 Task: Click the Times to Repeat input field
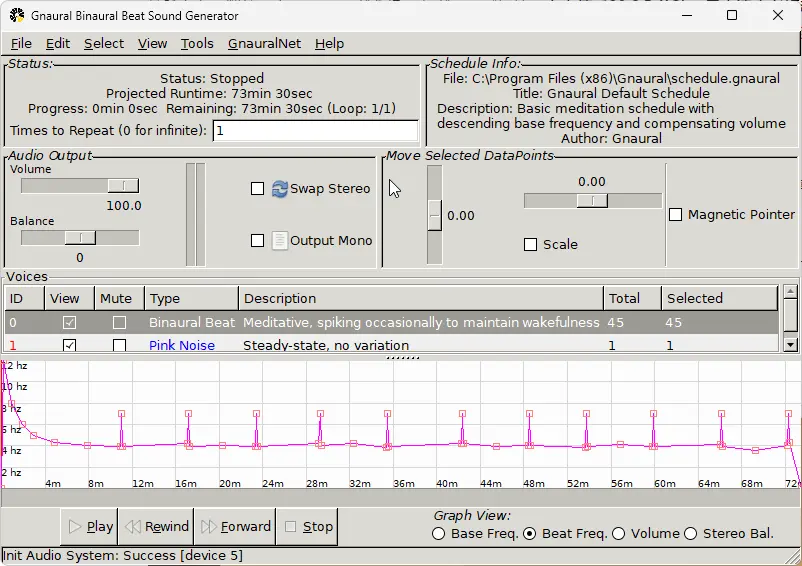pyautogui.click(x=315, y=131)
